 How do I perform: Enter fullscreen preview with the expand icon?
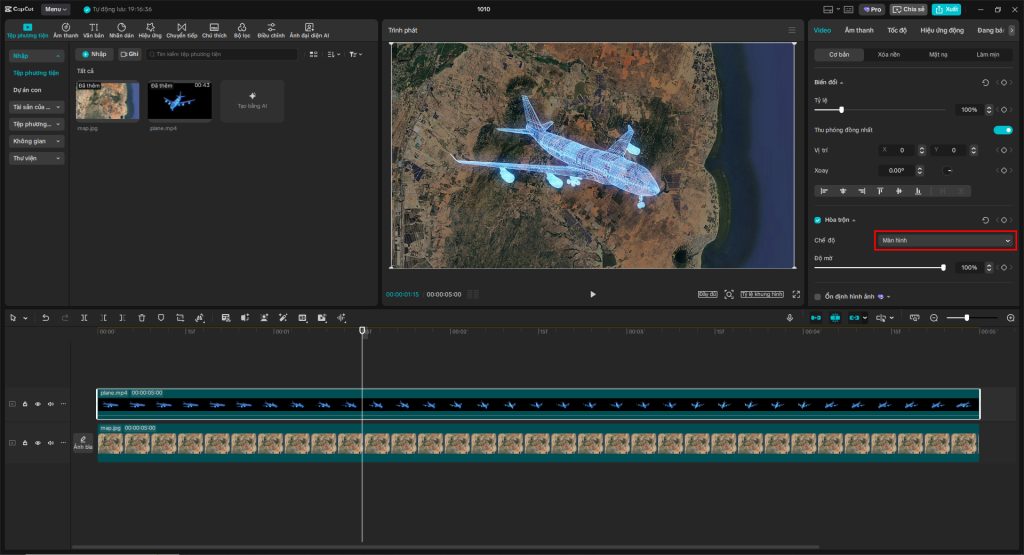(796, 294)
